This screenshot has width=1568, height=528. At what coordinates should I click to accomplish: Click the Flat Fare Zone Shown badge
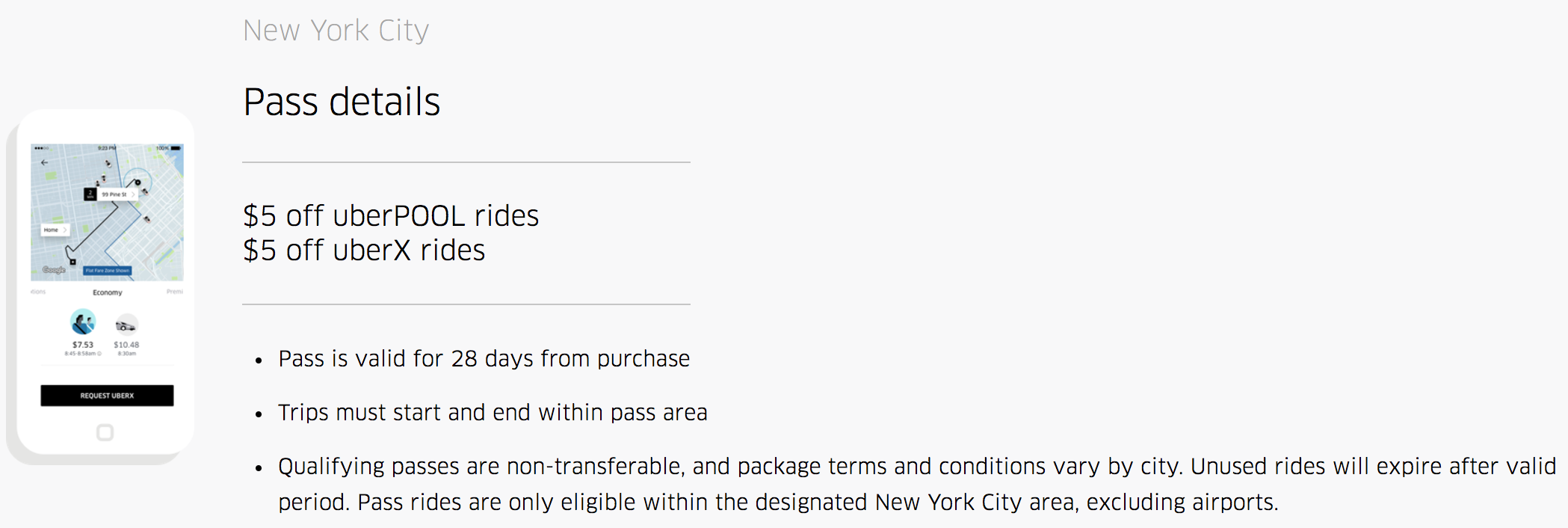[x=108, y=271]
